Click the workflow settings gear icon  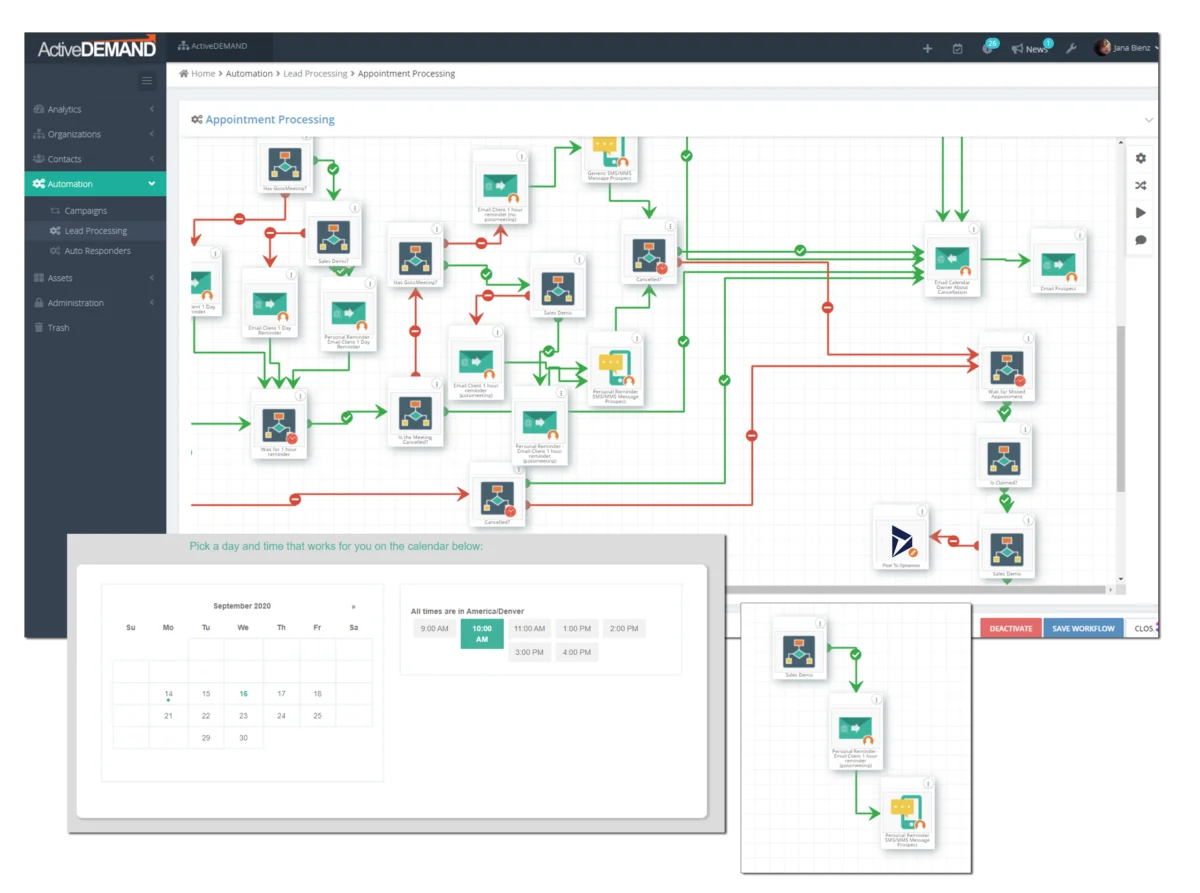1141,158
